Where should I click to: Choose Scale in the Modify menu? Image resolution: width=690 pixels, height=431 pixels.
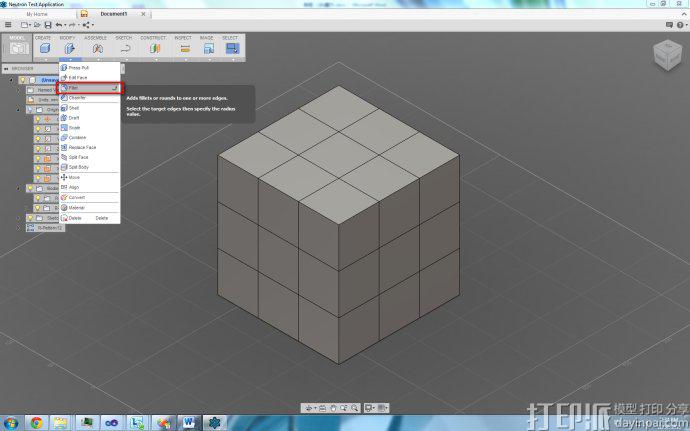tap(90, 128)
